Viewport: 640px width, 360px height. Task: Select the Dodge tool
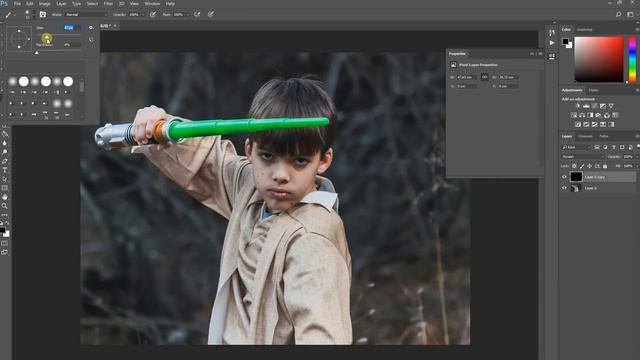click(x=5, y=152)
